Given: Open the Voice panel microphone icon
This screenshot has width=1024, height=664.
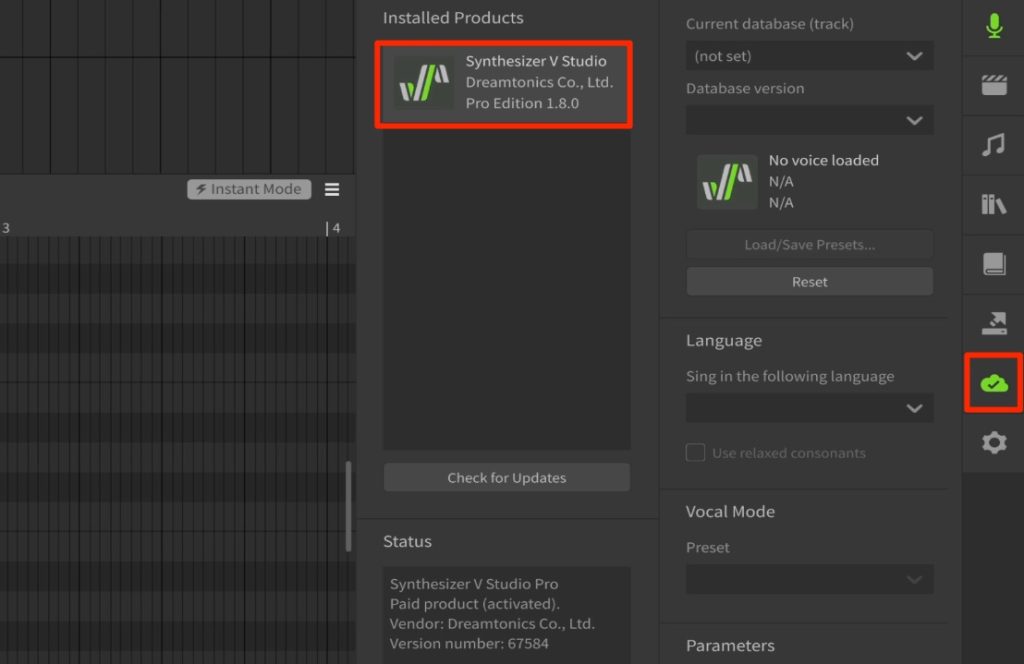Looking at the screenshot, I should (x=993, y=27).
